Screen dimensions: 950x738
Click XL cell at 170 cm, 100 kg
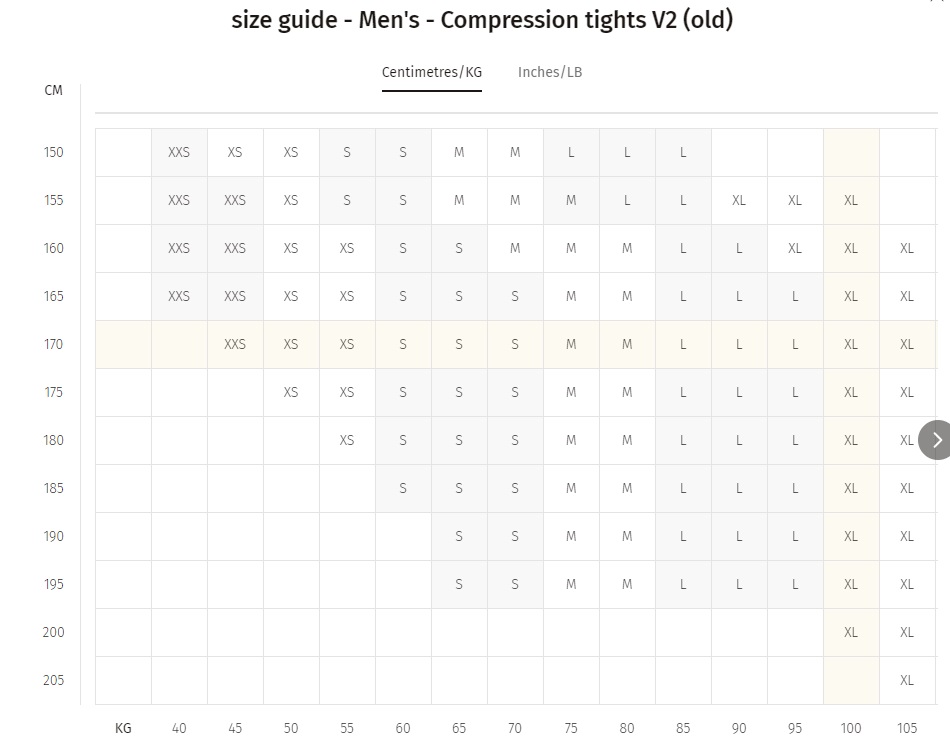pos(851,344)
